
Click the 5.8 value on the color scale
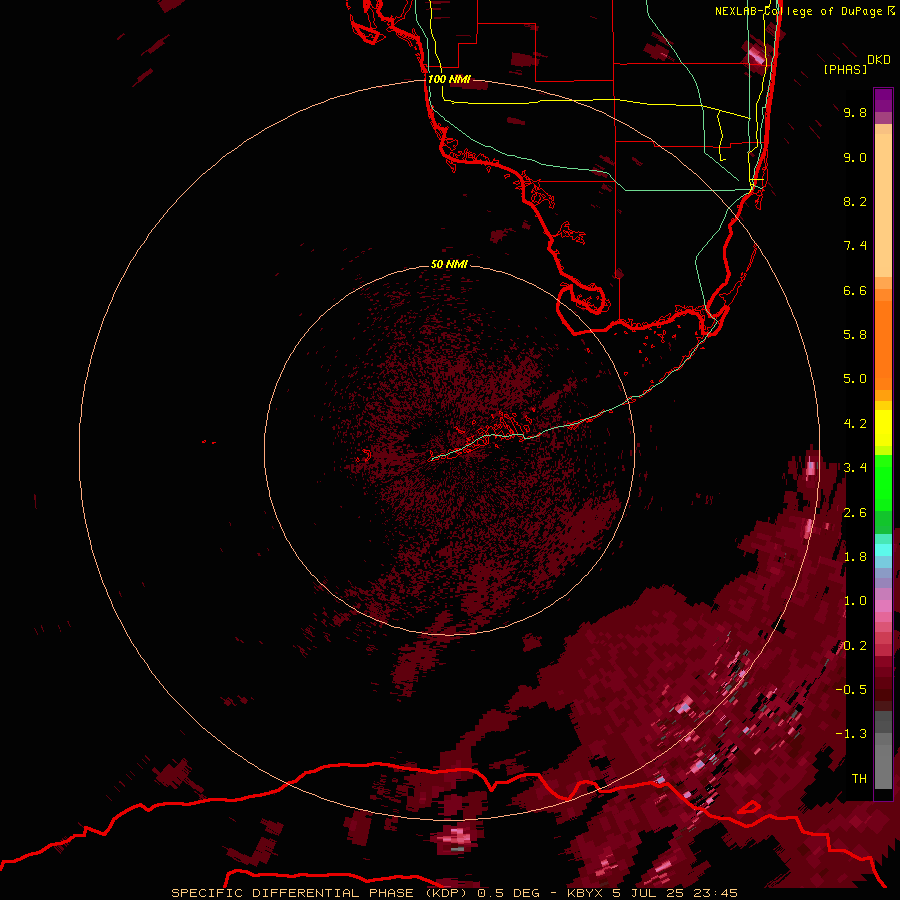[855, 335]
